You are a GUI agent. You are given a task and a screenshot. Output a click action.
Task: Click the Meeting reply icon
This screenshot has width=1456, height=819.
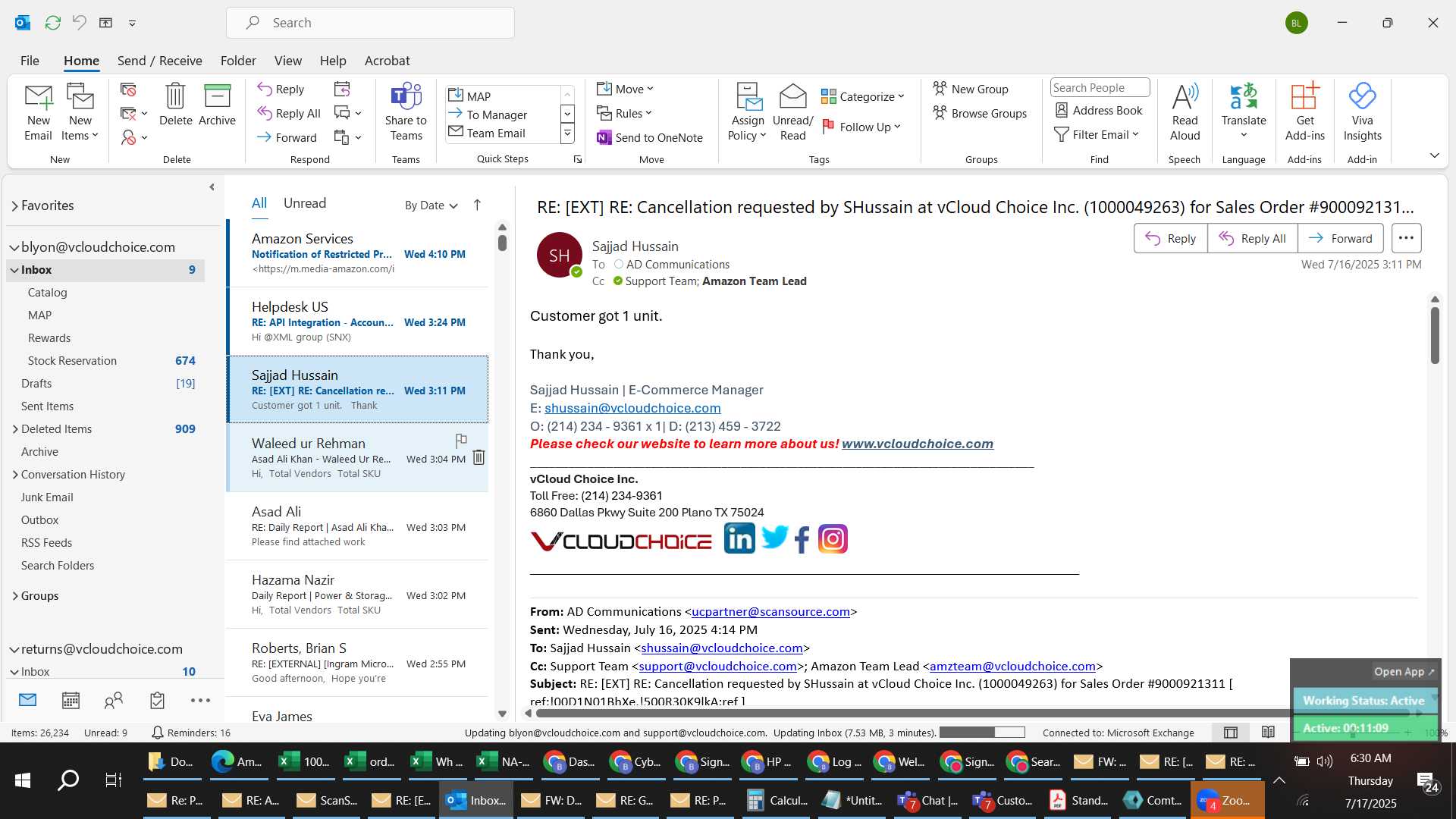342,89
